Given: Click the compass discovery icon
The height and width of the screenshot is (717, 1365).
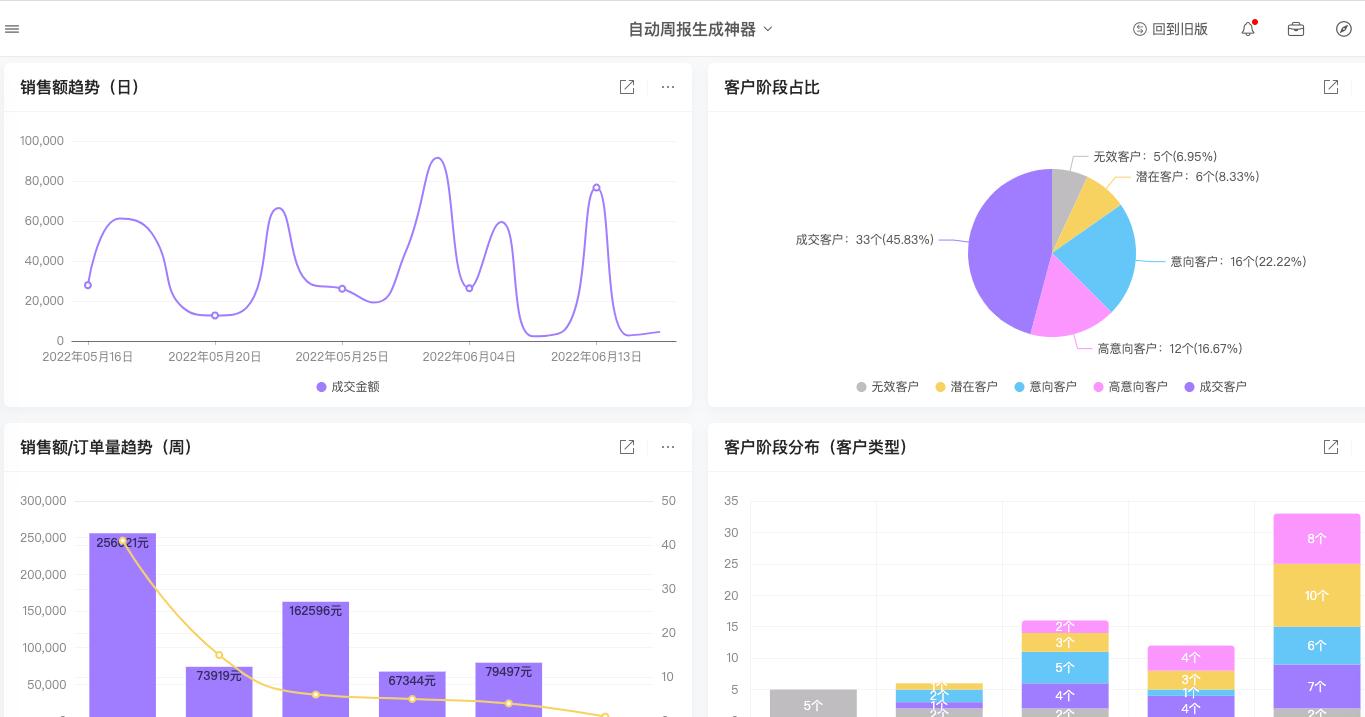Looking at the screenshot, I should pos(1343,29).
